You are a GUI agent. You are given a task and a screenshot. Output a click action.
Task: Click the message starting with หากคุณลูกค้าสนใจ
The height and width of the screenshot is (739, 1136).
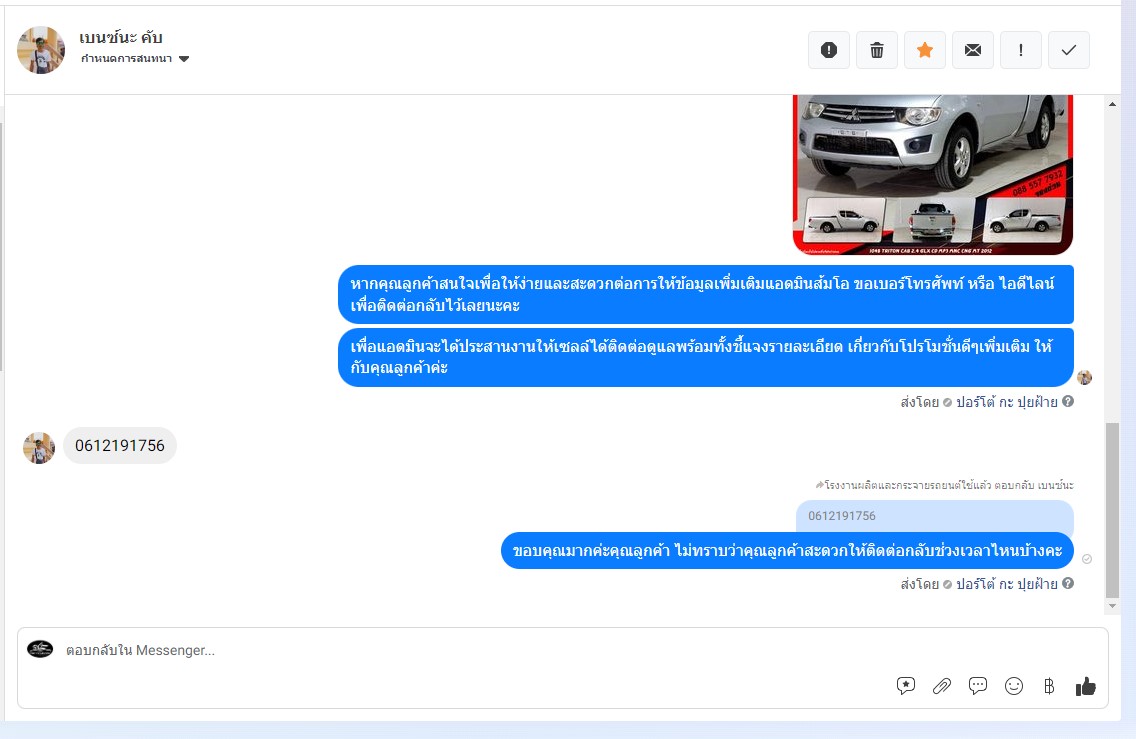(706, 294)
